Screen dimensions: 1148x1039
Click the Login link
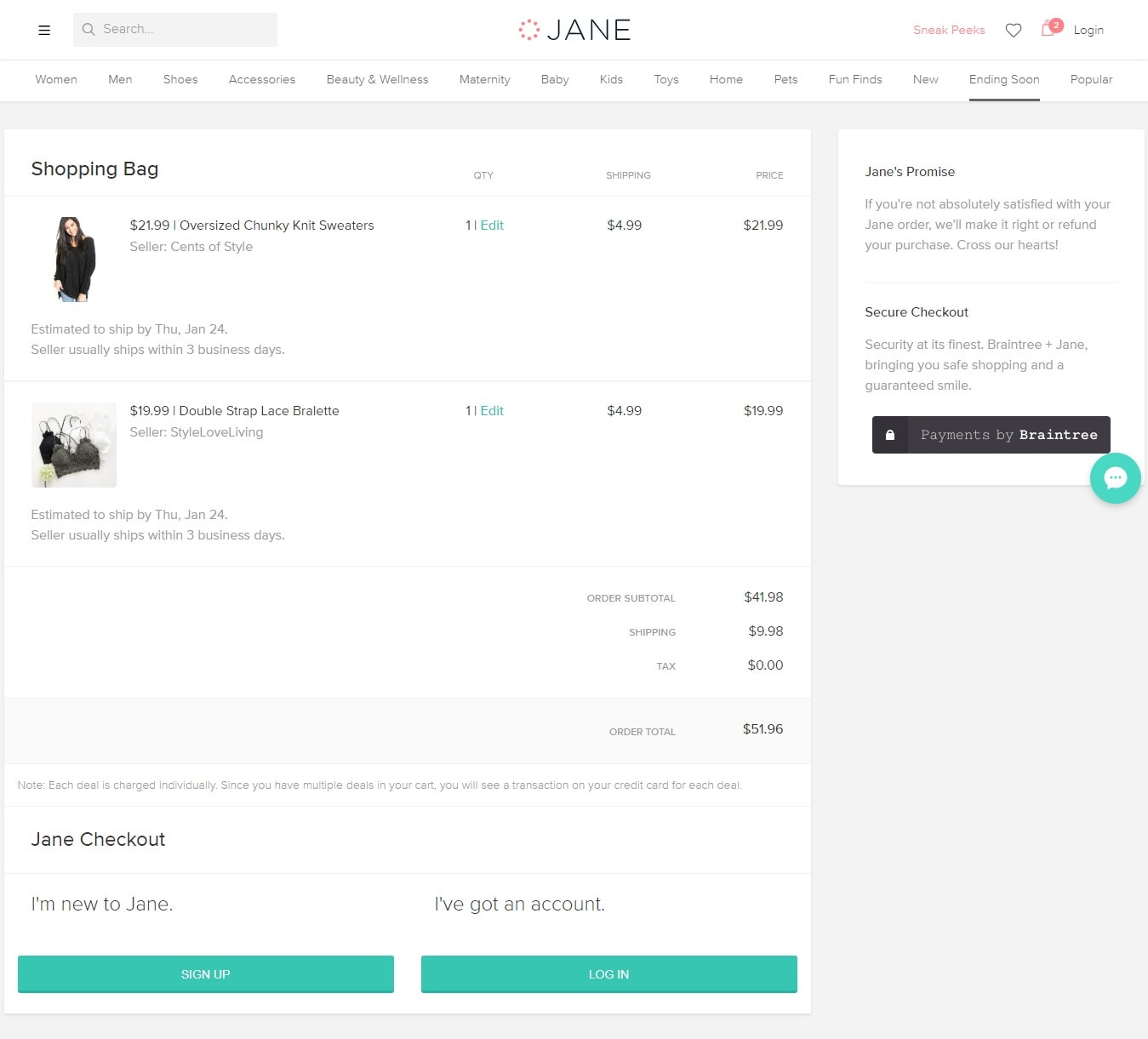1088,30
